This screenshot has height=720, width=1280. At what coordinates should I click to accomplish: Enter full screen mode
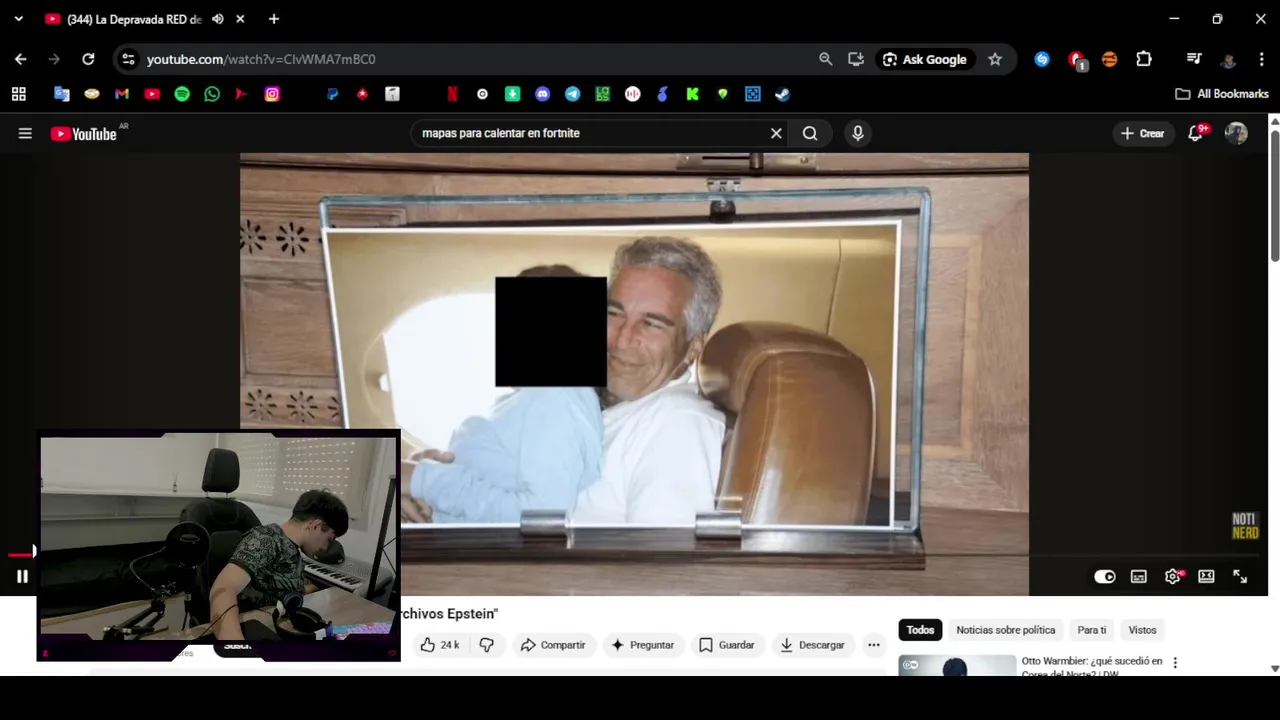(x=1240, y=576)
